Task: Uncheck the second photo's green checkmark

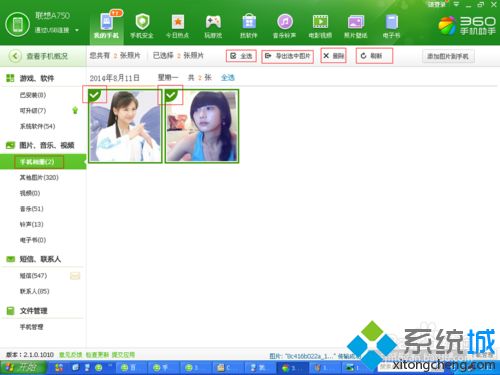Action: (171, 95)
